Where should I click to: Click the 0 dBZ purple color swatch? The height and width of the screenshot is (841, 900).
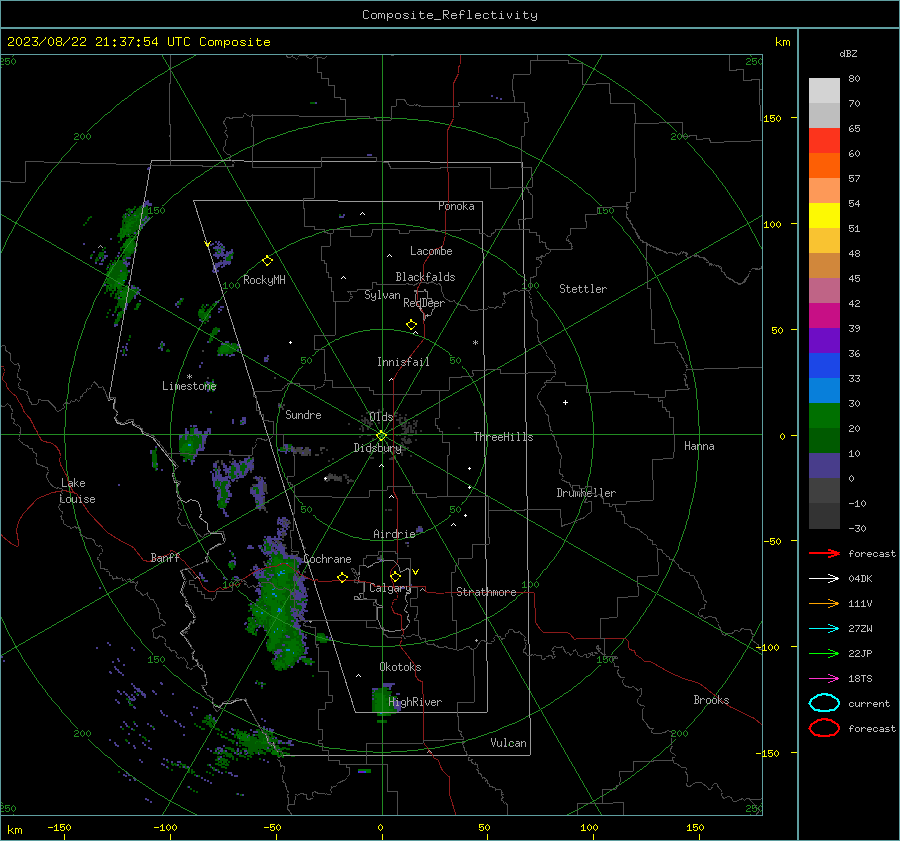[x=824, y=465]
